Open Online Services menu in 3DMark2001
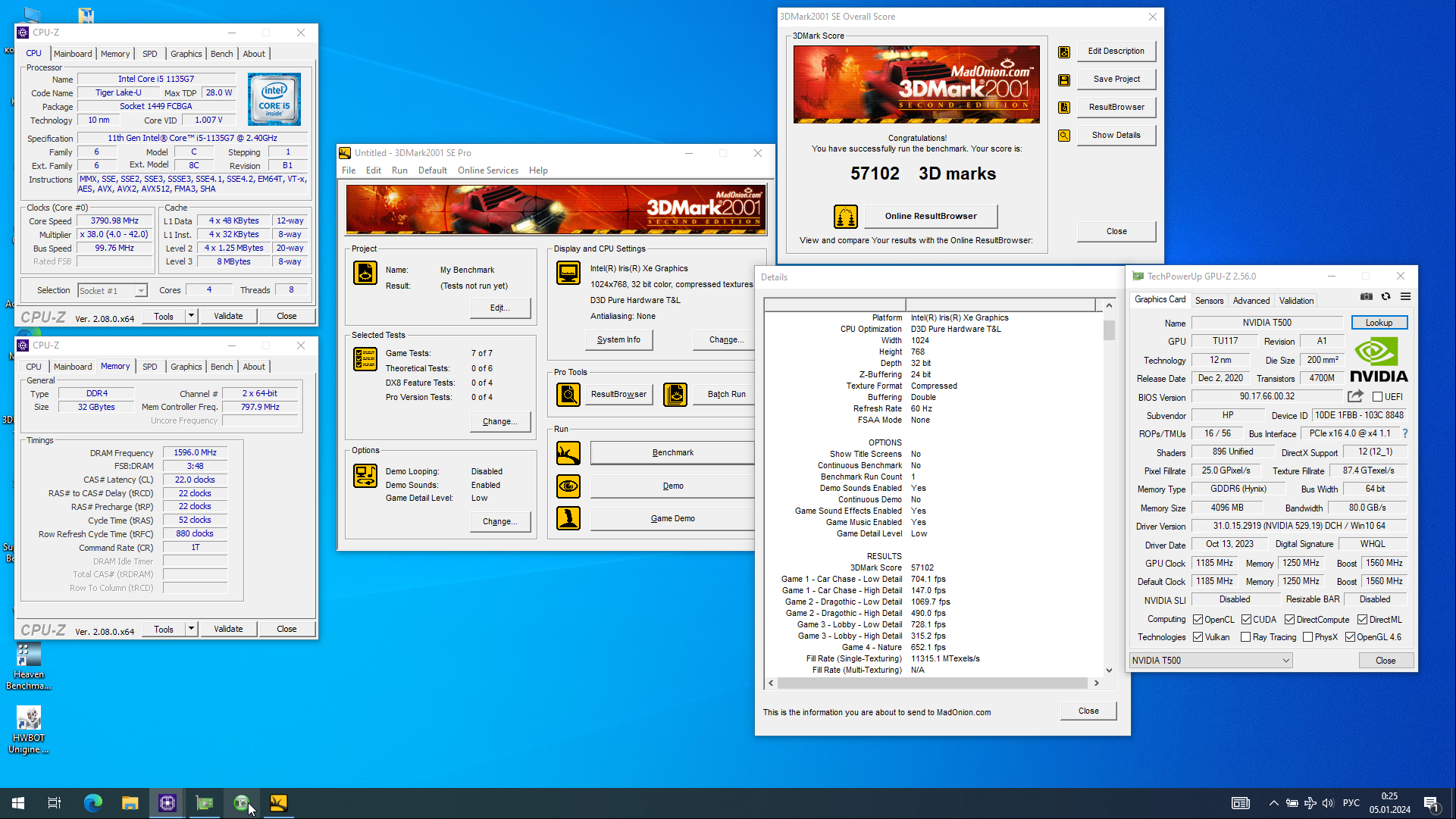Image resolution: width=1456 pixels, height=819 pixels. pos(487,170)
